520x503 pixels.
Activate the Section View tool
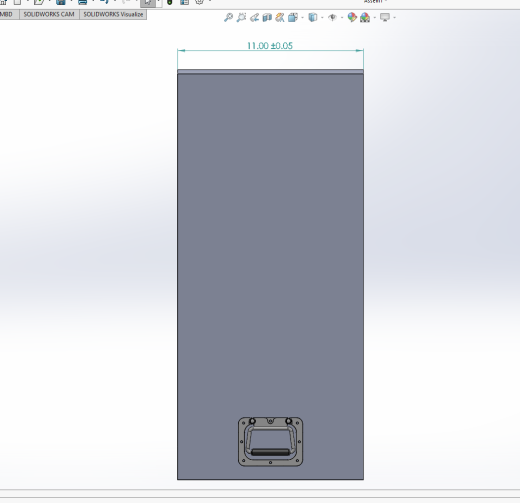coord(267,17)
